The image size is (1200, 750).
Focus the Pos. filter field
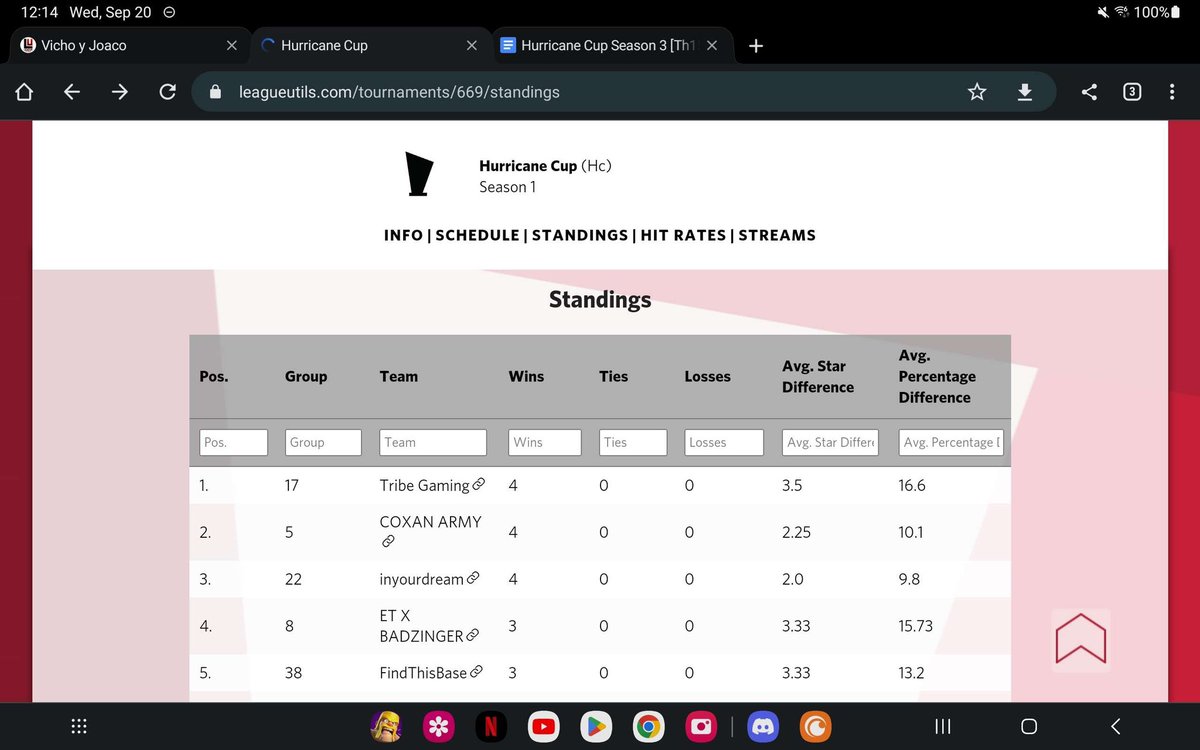234,442
